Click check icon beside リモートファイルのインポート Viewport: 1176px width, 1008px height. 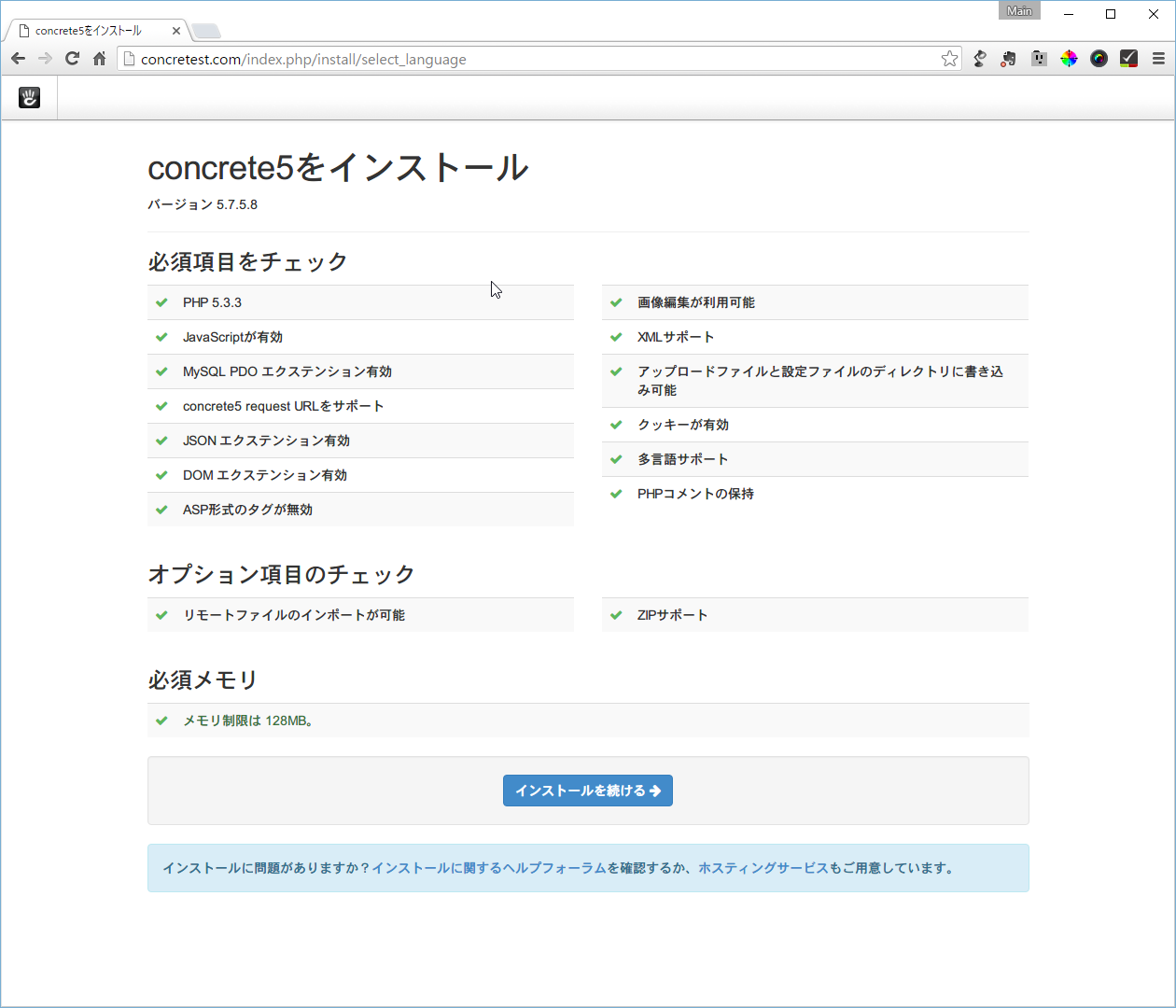161,615
